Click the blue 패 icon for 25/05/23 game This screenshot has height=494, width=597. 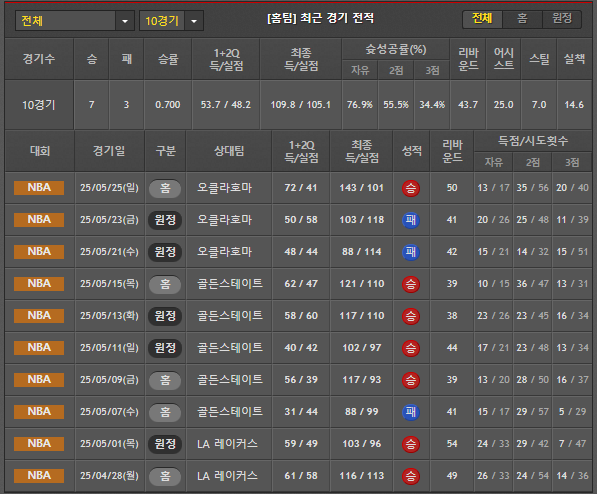[411, 220]
